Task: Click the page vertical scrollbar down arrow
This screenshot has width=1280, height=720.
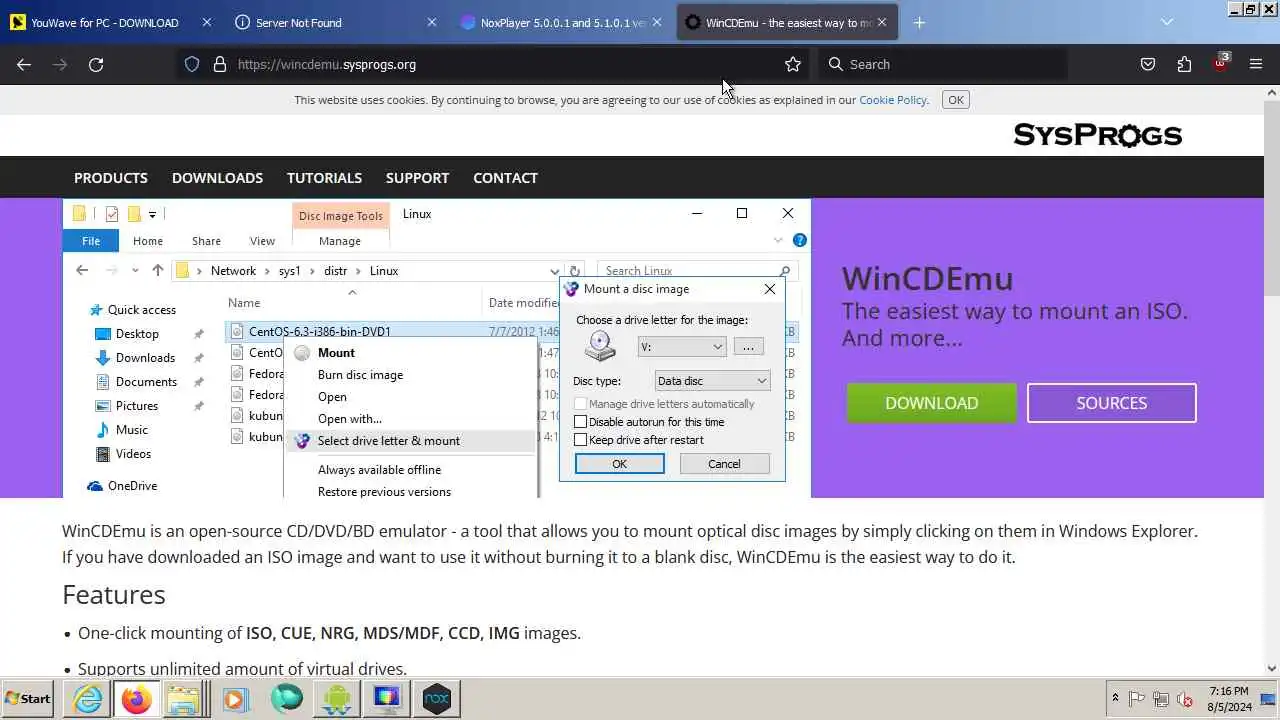Action: point(1272,669)
